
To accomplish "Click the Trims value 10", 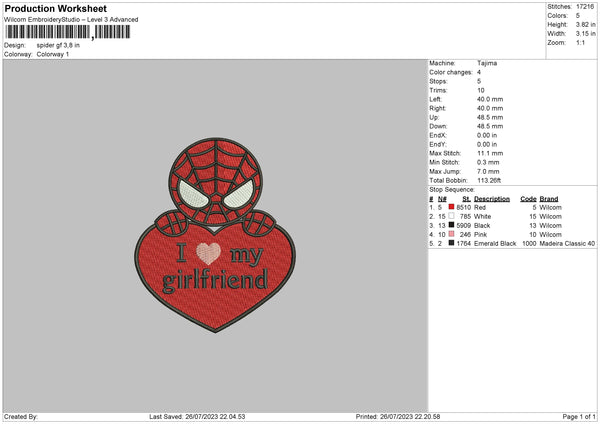I will (481, 90).
